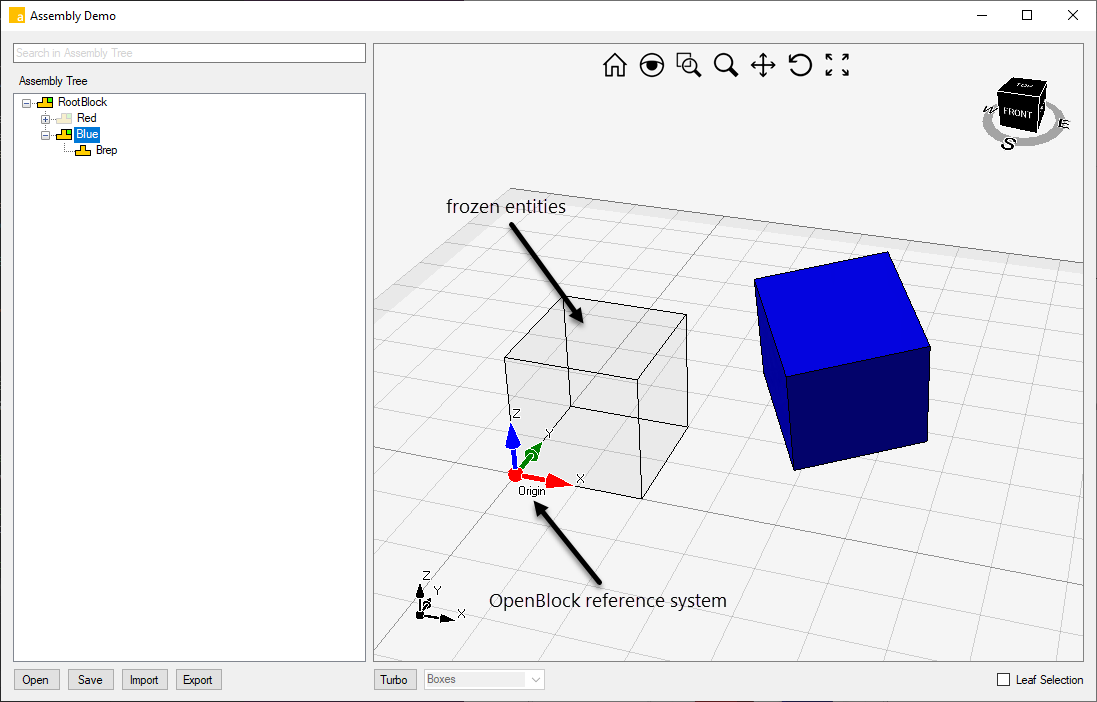Collapse the Blue block node
This screenshot has height=702, width=1097.
pyautogui.click(x=44, y=134)
